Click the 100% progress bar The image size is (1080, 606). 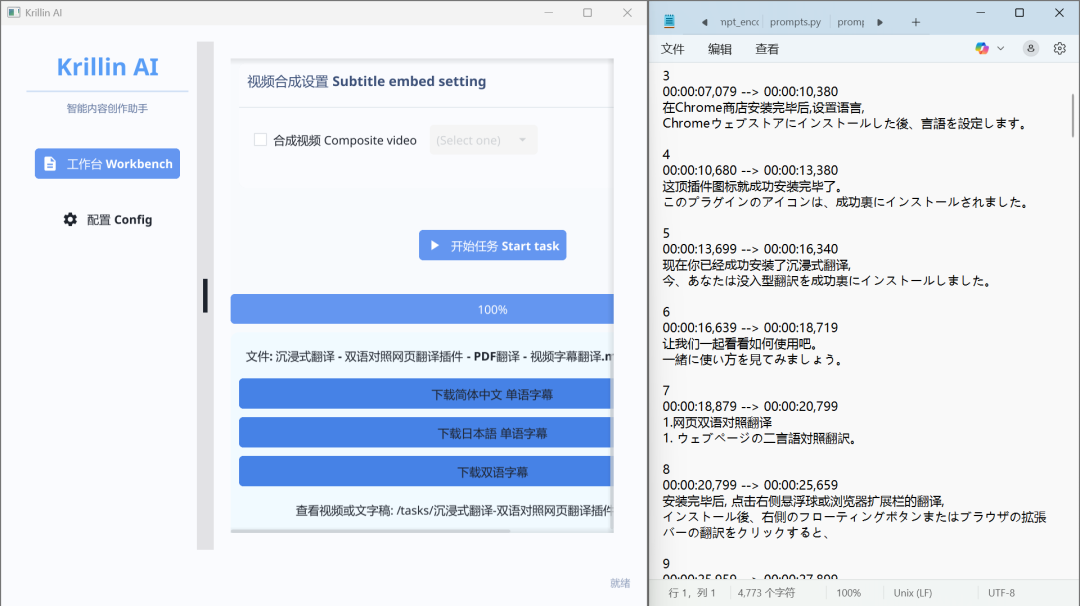point(422,310)
